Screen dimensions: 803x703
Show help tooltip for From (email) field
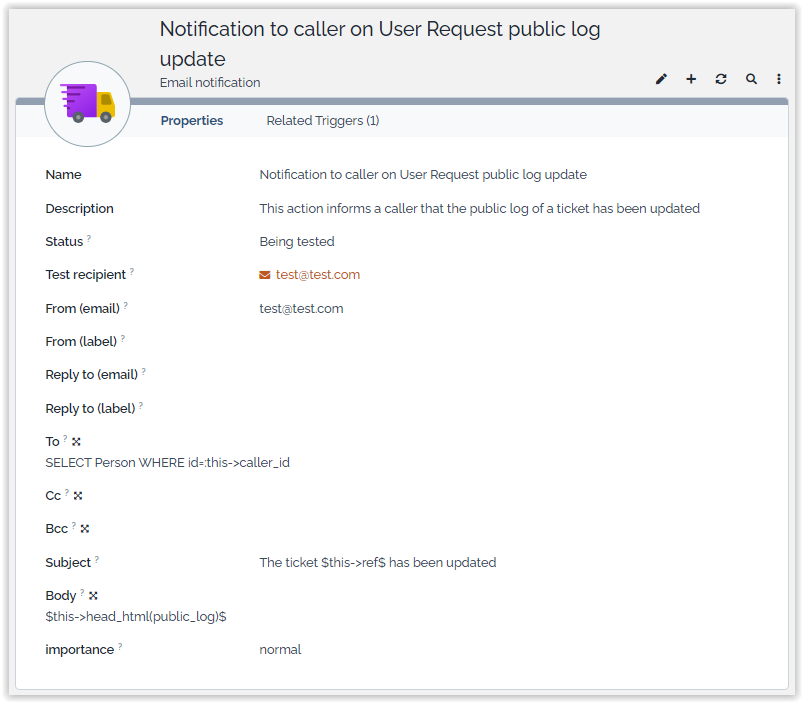pos(125,306)
